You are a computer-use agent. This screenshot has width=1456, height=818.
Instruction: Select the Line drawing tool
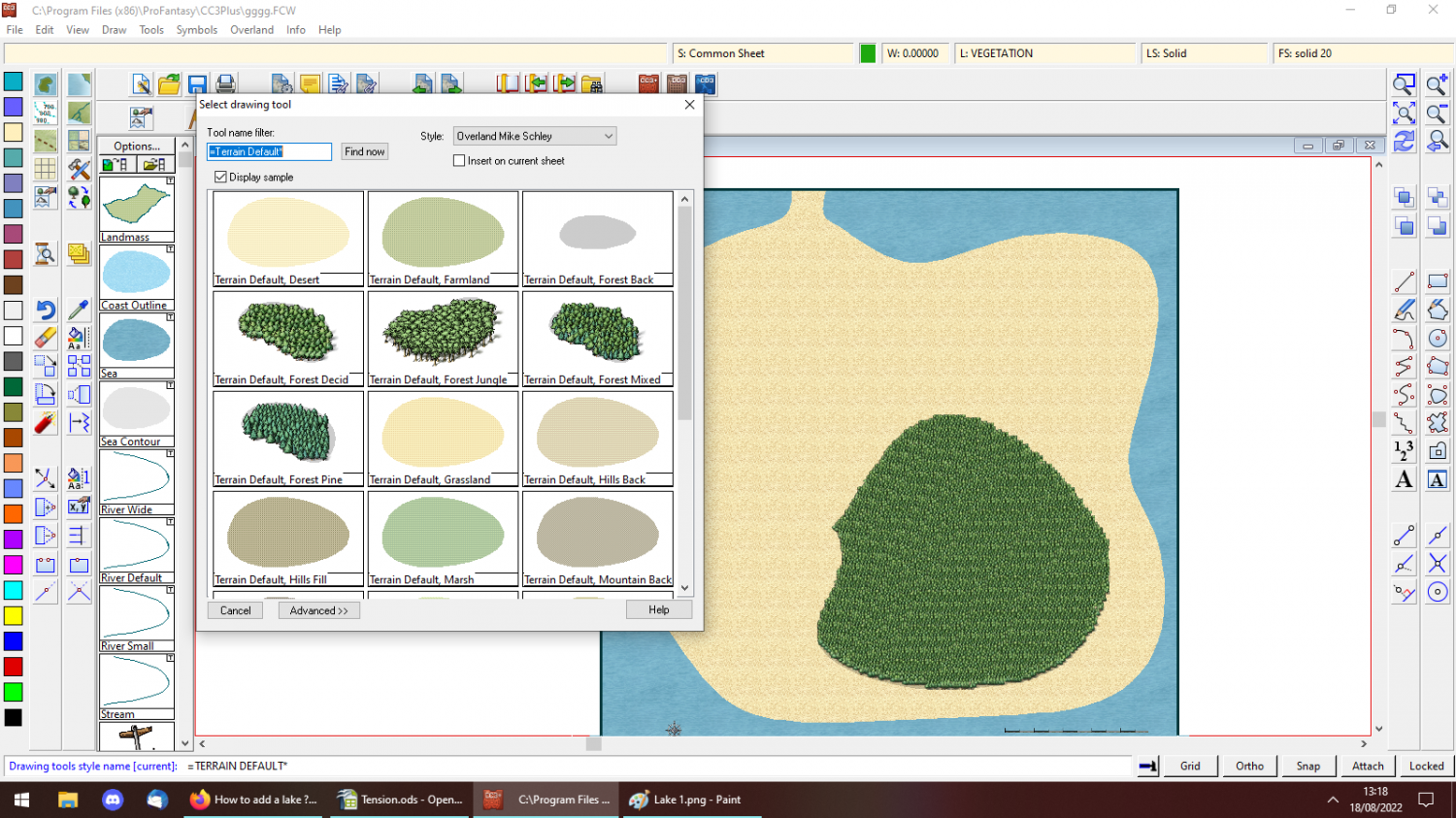1405,282
